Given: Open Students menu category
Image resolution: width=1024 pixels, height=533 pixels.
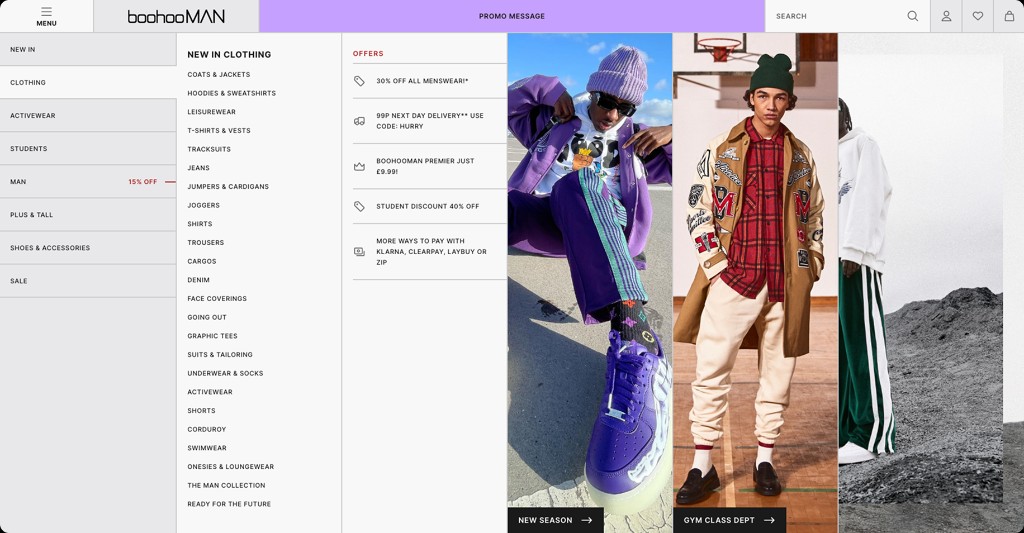Looking at the screenshot, I should pos(88,149).
